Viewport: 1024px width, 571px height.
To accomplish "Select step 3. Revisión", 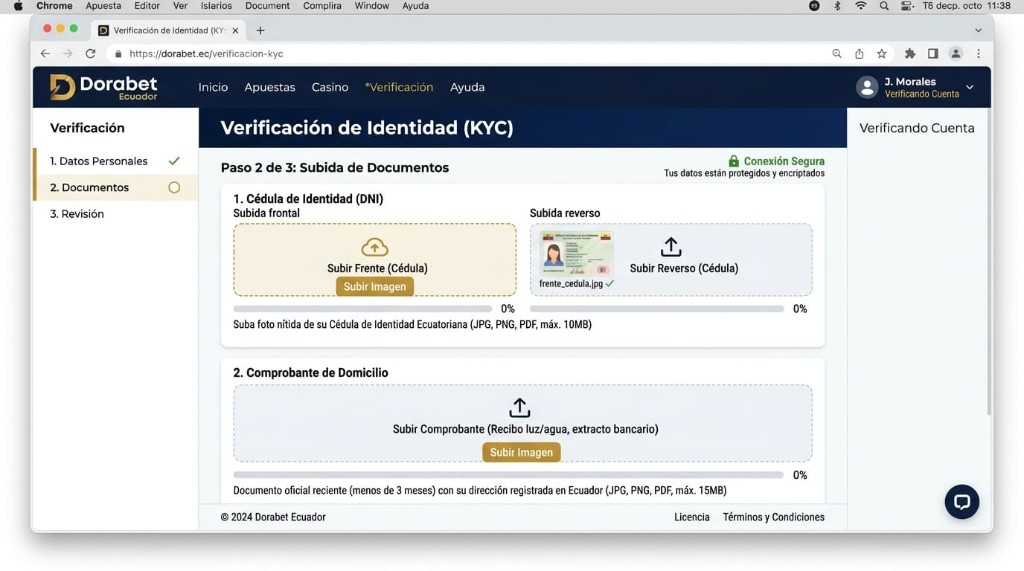I will tap(116, 214).
